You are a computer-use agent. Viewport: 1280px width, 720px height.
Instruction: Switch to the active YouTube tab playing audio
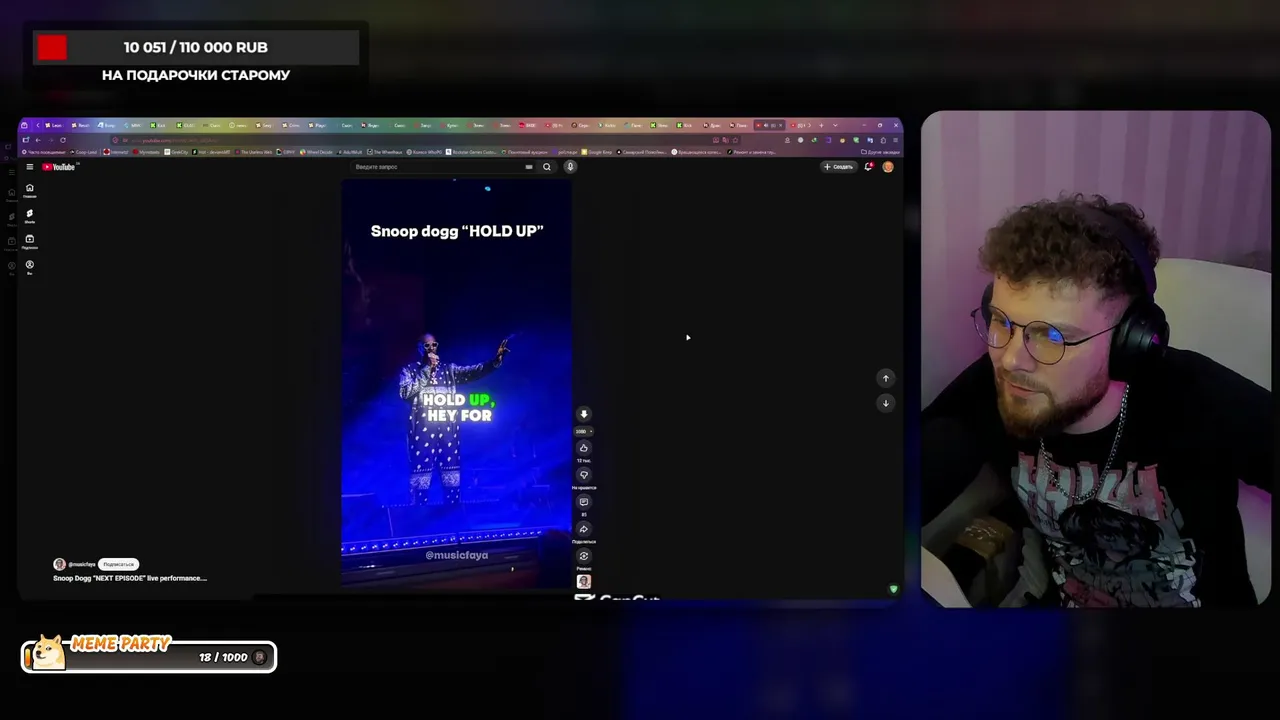769,125
